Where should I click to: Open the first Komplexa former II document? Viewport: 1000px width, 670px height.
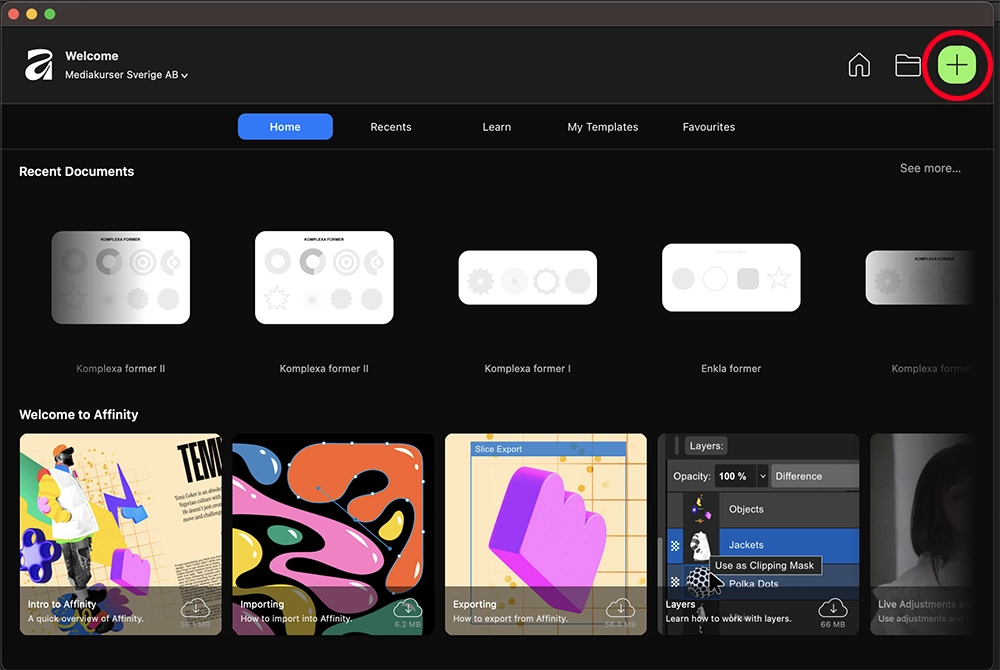[121, 278]
